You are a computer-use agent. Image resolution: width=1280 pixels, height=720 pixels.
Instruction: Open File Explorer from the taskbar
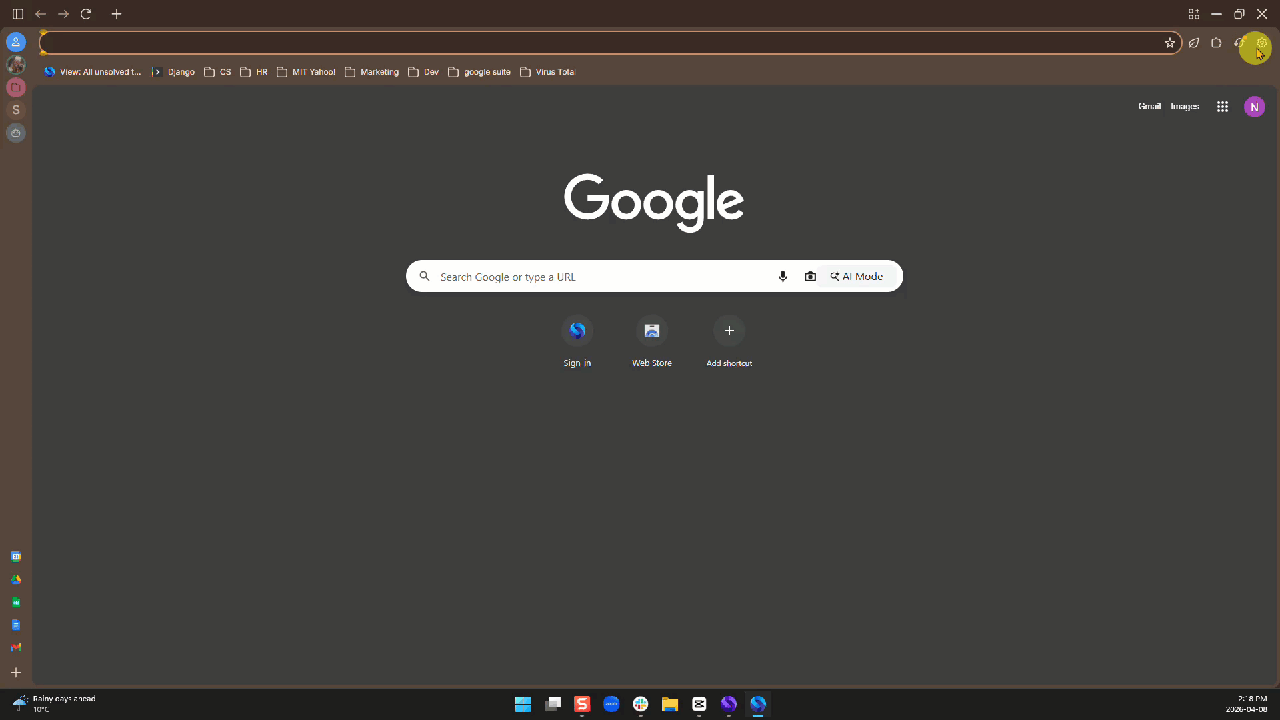coord(670,704)
